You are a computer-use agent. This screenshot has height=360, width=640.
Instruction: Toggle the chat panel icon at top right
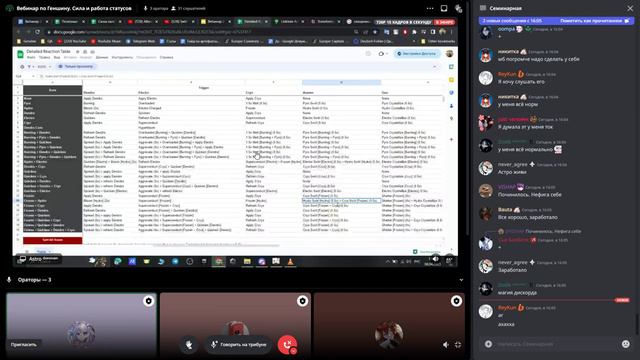[x=458, y=8]
